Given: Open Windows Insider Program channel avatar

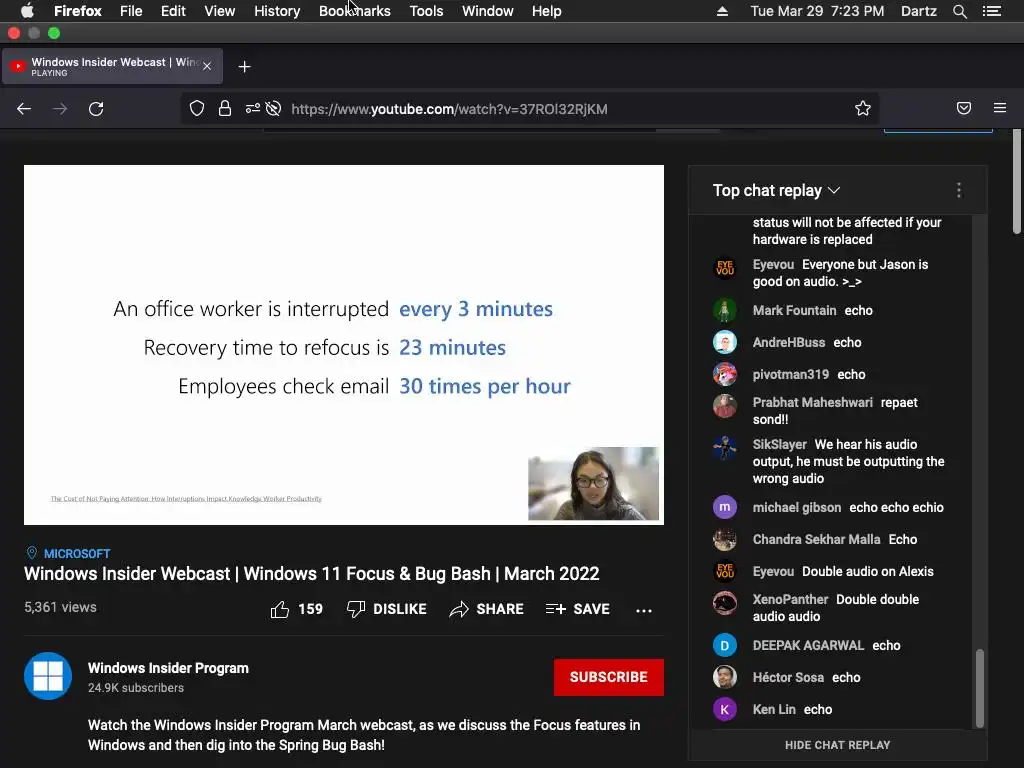Looking at the screenshot, I should (48, 676).
